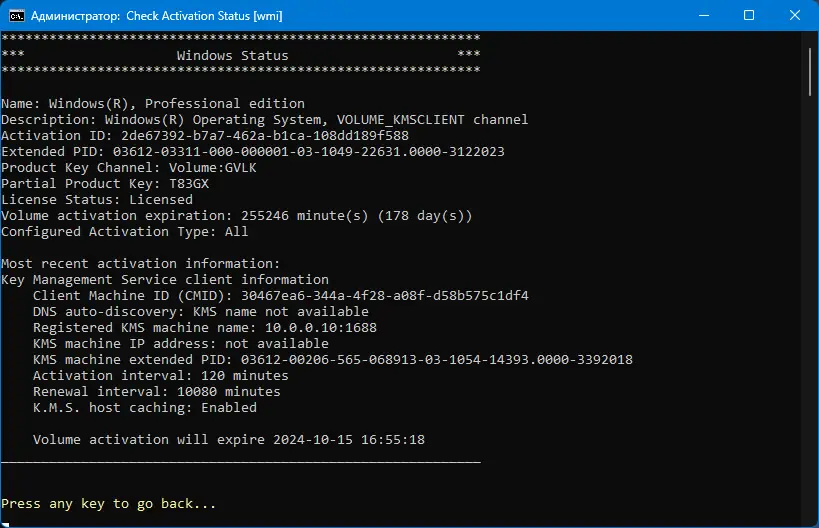
Task: Minimize the Check Activation Status window
Action: [702, 16]
